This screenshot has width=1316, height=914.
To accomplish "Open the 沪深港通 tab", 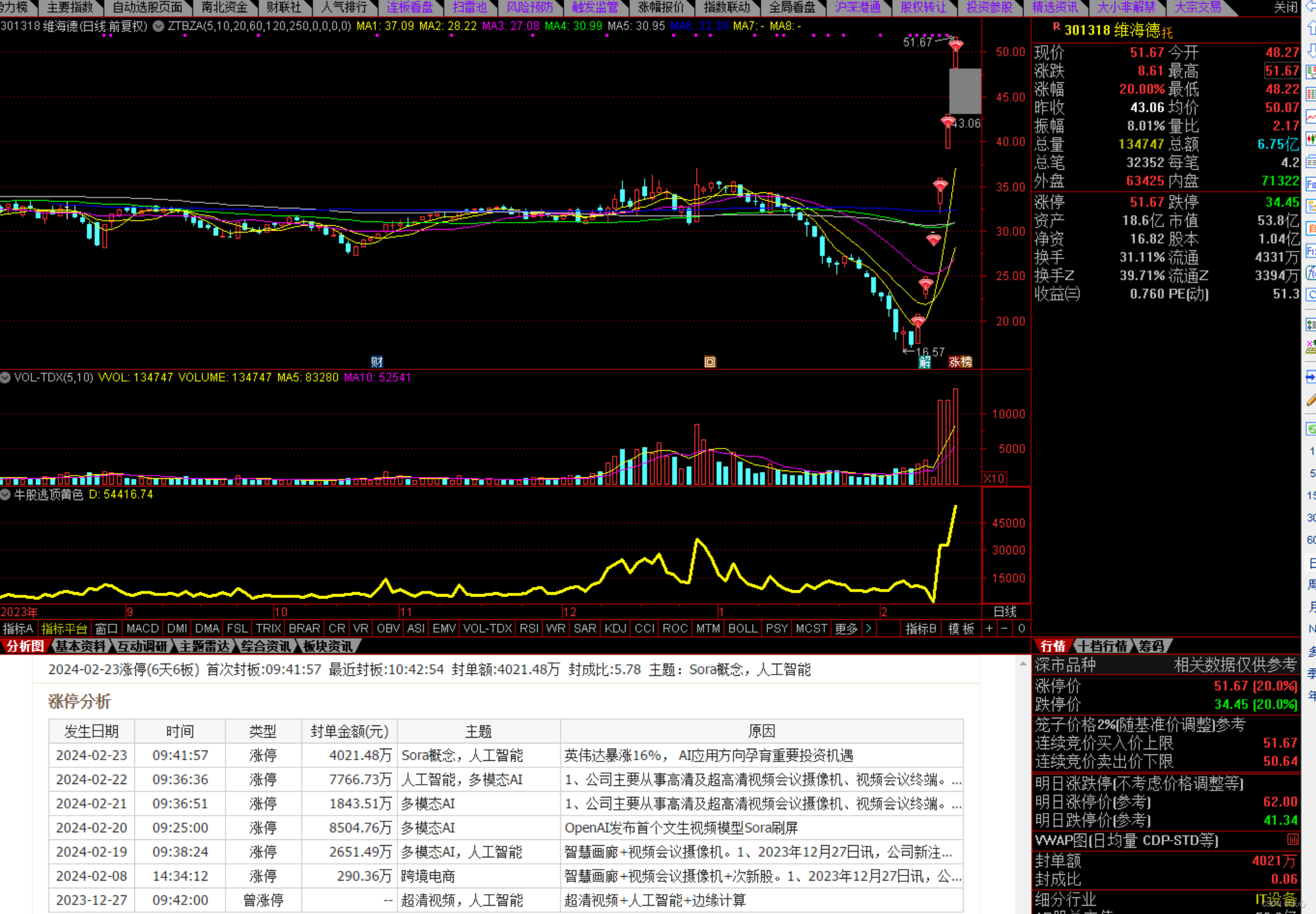I will 858,7.
